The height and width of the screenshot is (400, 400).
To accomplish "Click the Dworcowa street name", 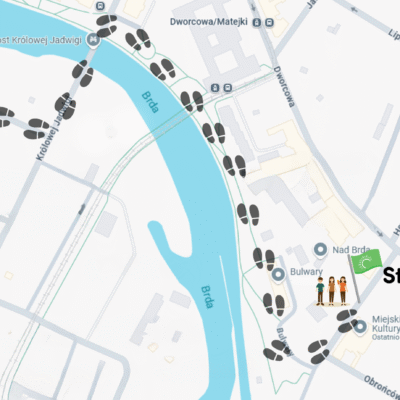I will (284, 87).
